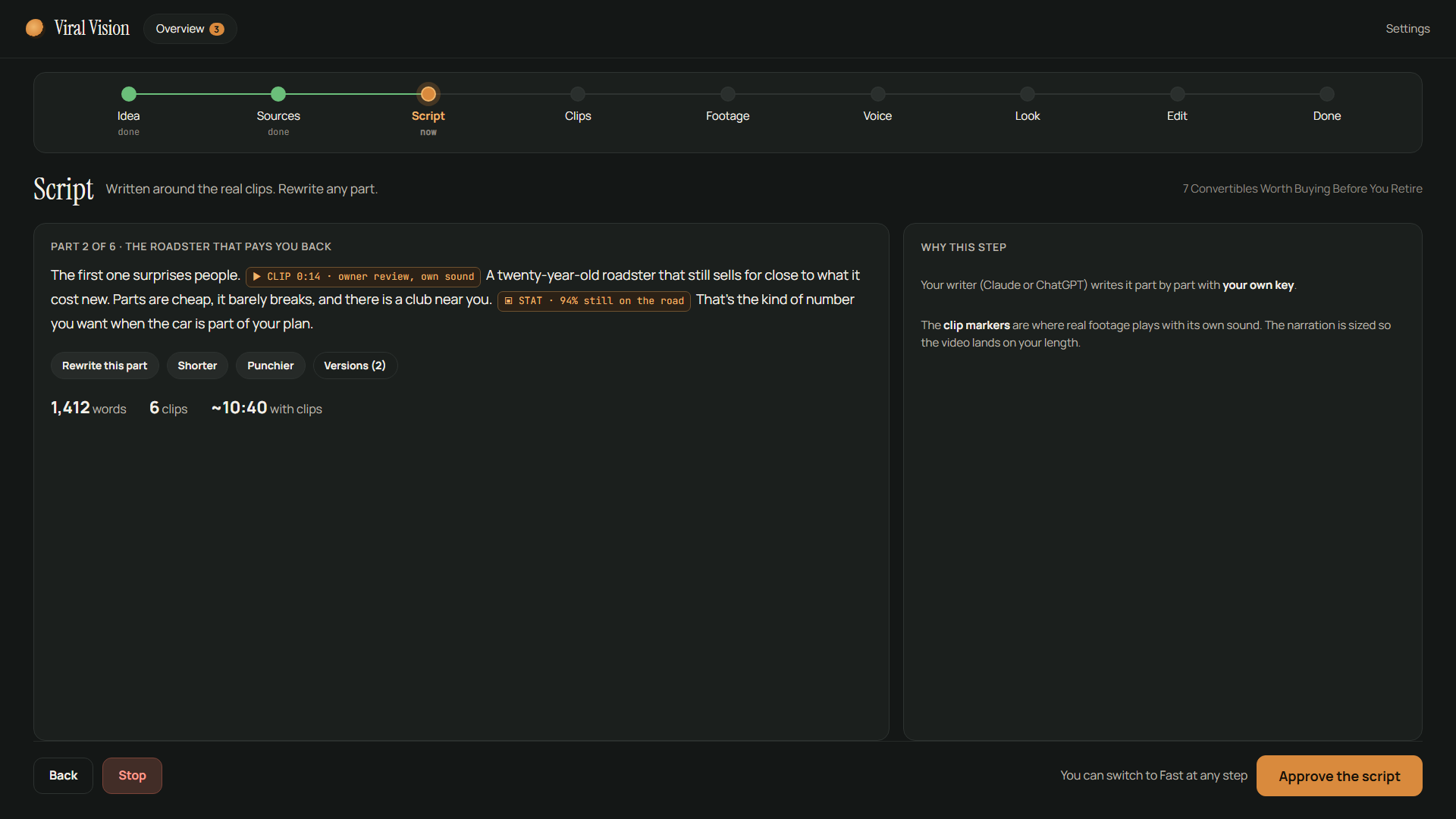The image size is (1456, 819).
Task: Jump to the Footage step
Action: coord(728,94)
